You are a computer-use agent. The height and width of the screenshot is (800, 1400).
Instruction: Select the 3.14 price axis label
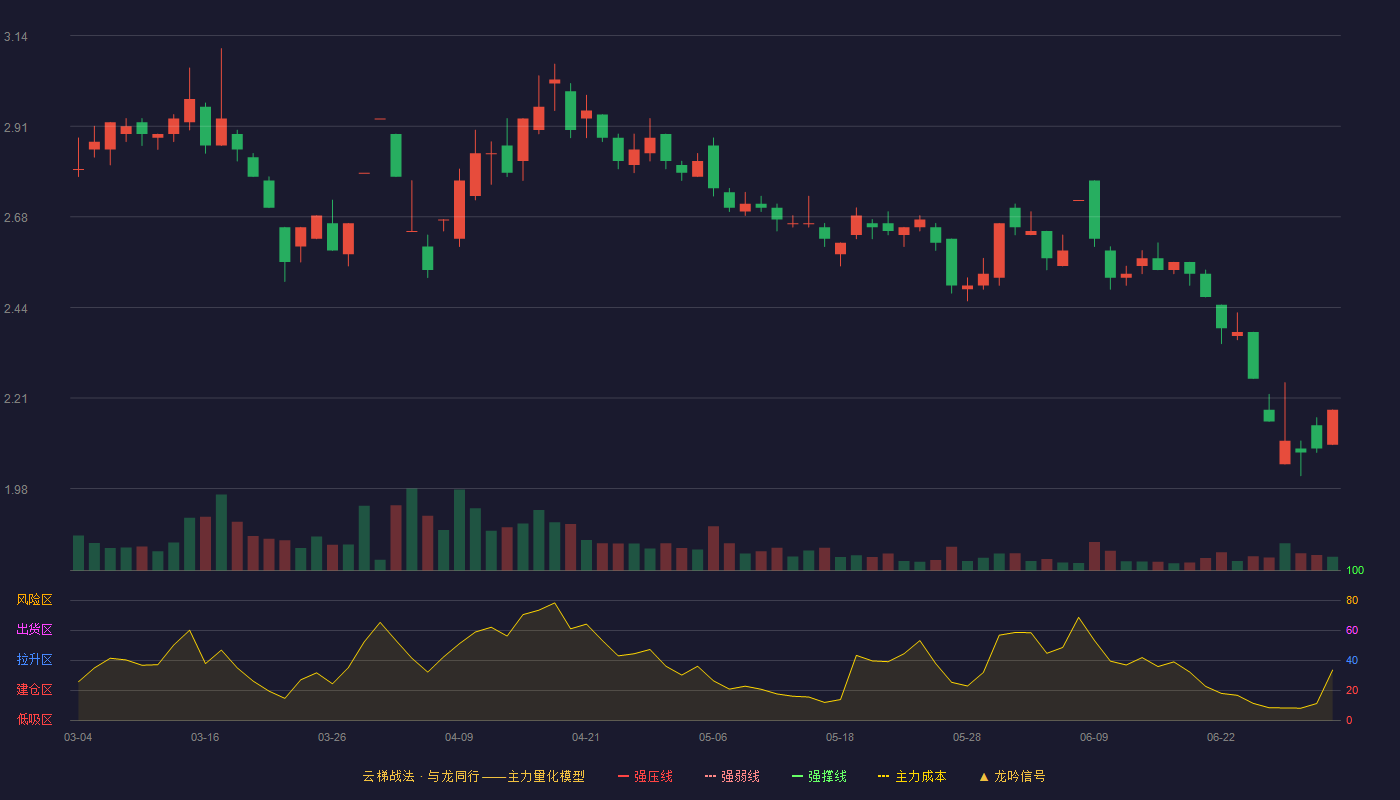pos(15,37)
